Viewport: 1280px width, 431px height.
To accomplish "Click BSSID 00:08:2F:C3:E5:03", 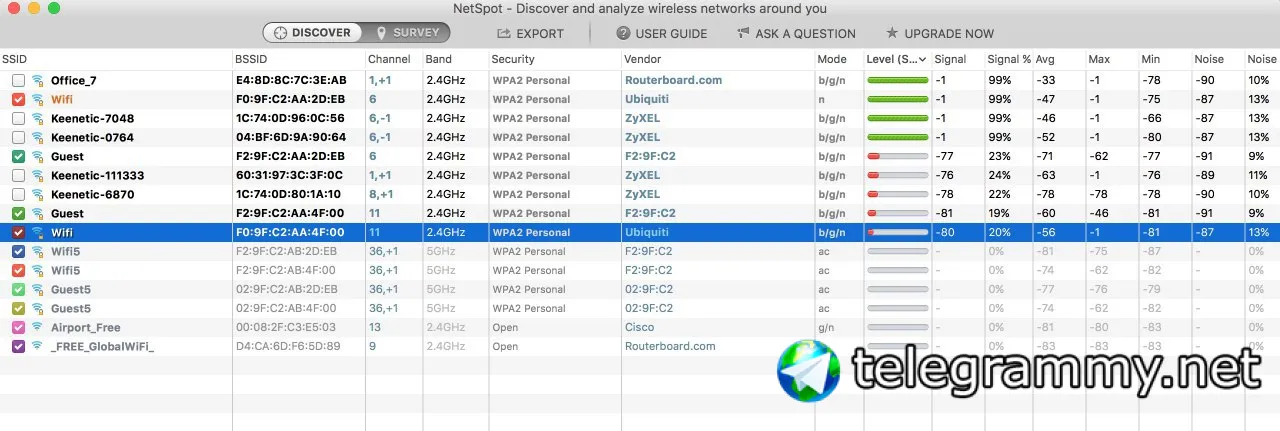I will (286, 327).
